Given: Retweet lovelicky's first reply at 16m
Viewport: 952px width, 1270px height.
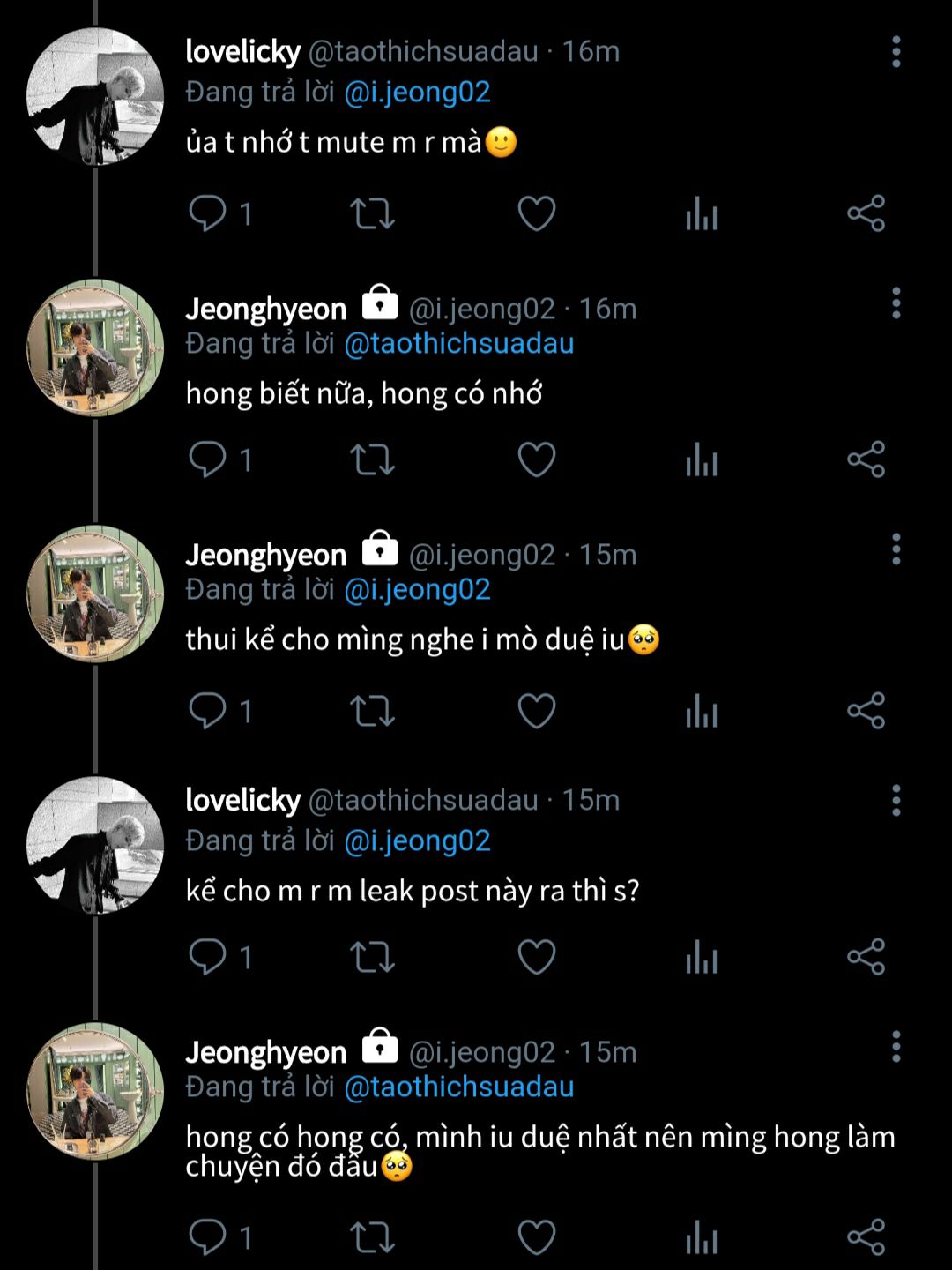Looking at the screenshot, I should (372, 213).
